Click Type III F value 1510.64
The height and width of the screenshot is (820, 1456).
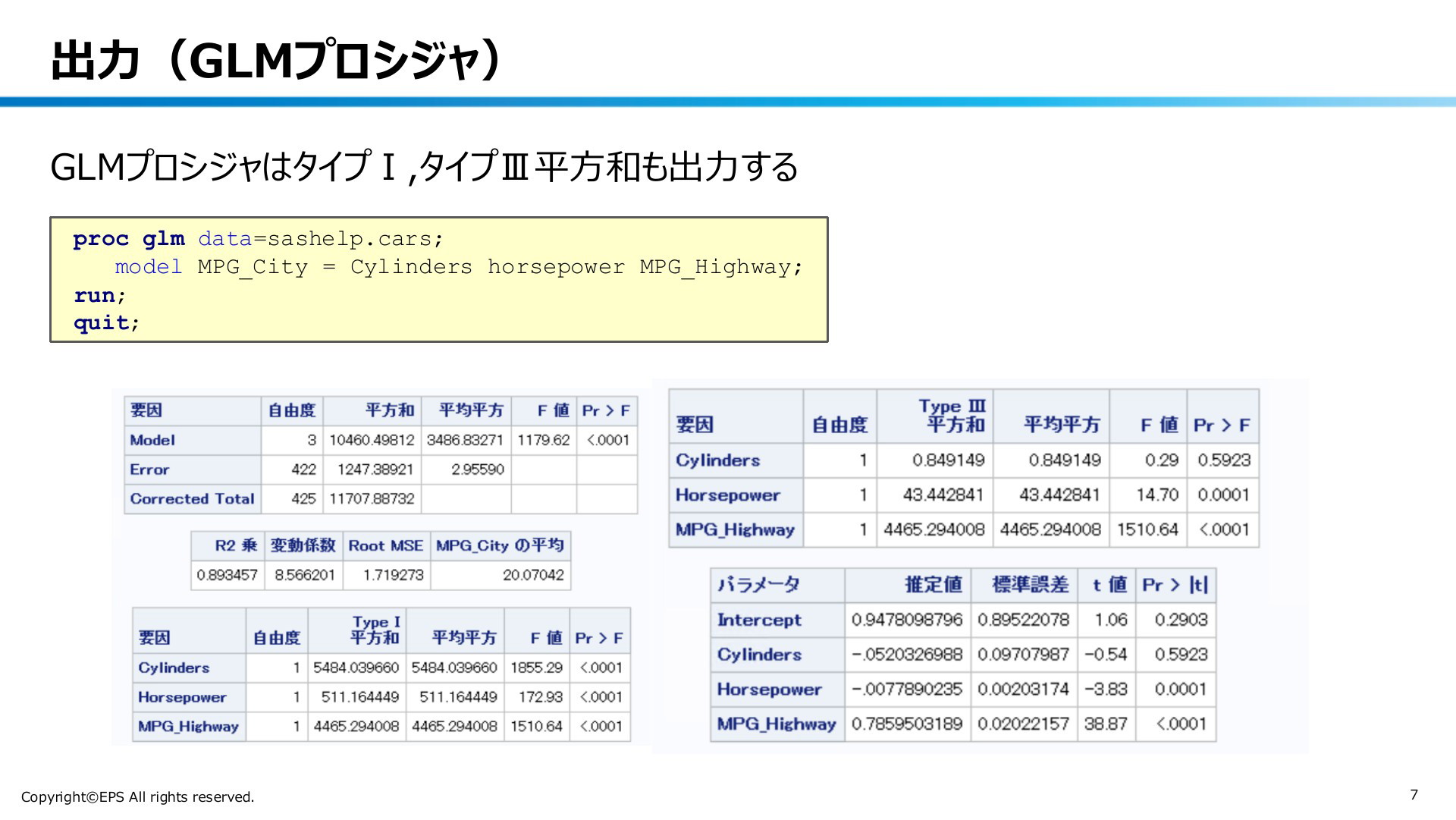[1147, 529]
